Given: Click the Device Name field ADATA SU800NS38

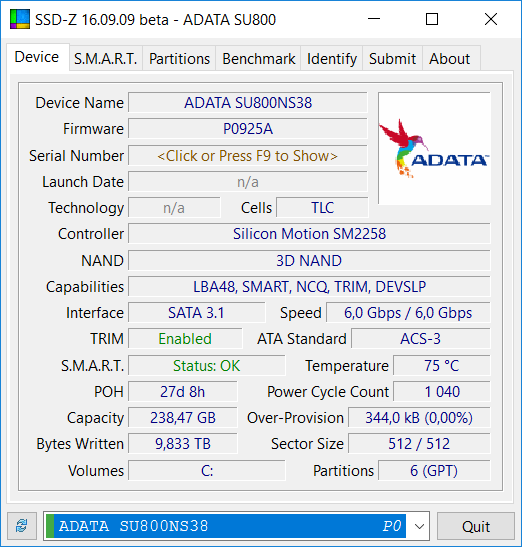Looking at the screenshot, I should point(248,103).
